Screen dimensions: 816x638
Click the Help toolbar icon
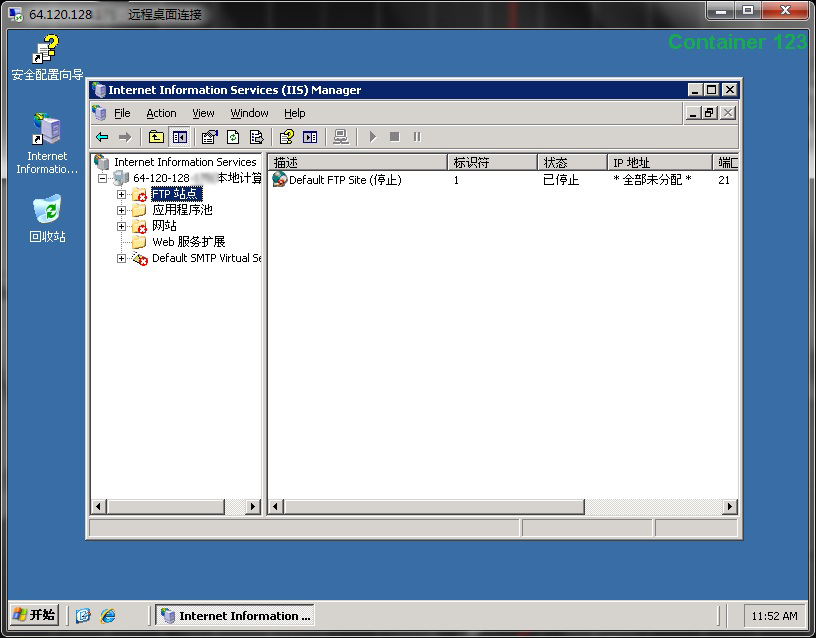coord(286,137)
